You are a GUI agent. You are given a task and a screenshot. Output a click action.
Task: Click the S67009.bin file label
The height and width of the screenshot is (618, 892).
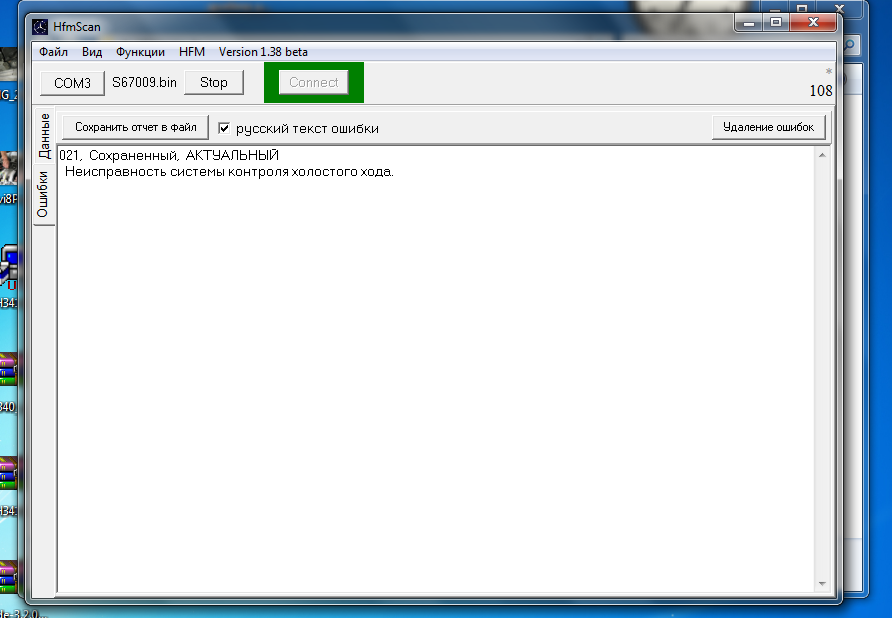[144, 83]
